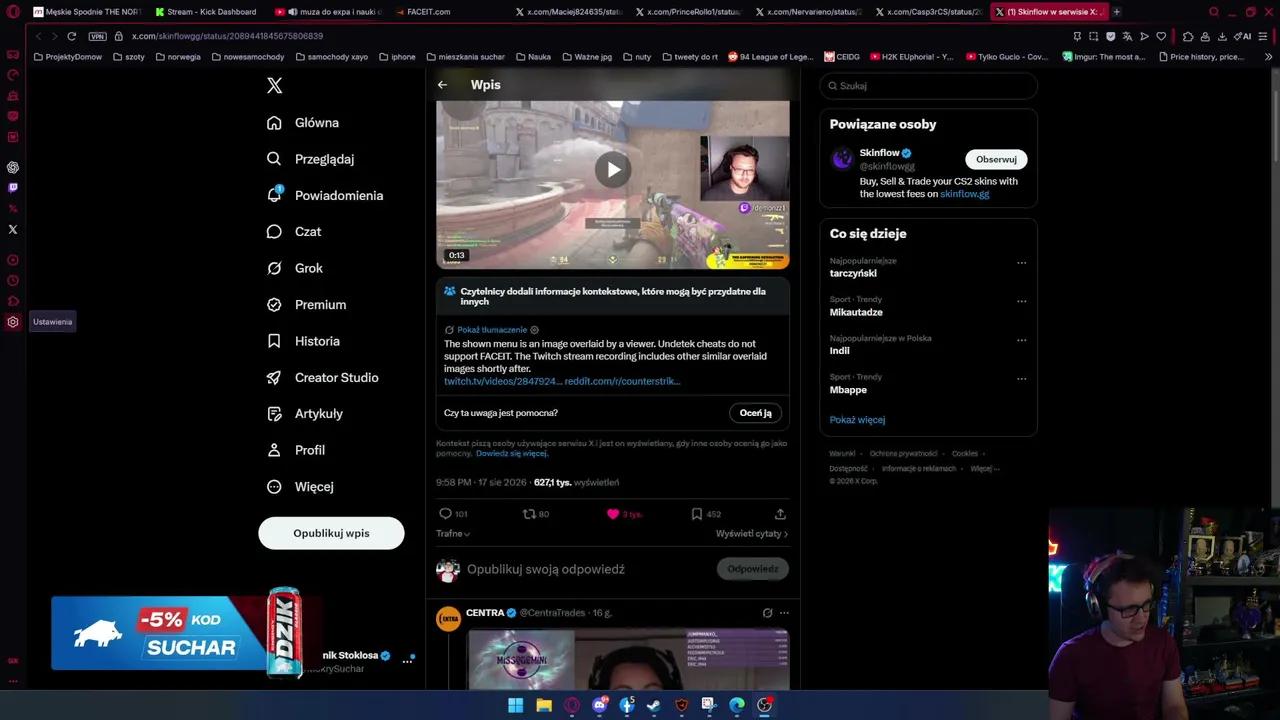Image resolution: width=1280 pixels, height=720 pixels.
Task: Open File Explorer from taskbar
Action: click(544, 705)
